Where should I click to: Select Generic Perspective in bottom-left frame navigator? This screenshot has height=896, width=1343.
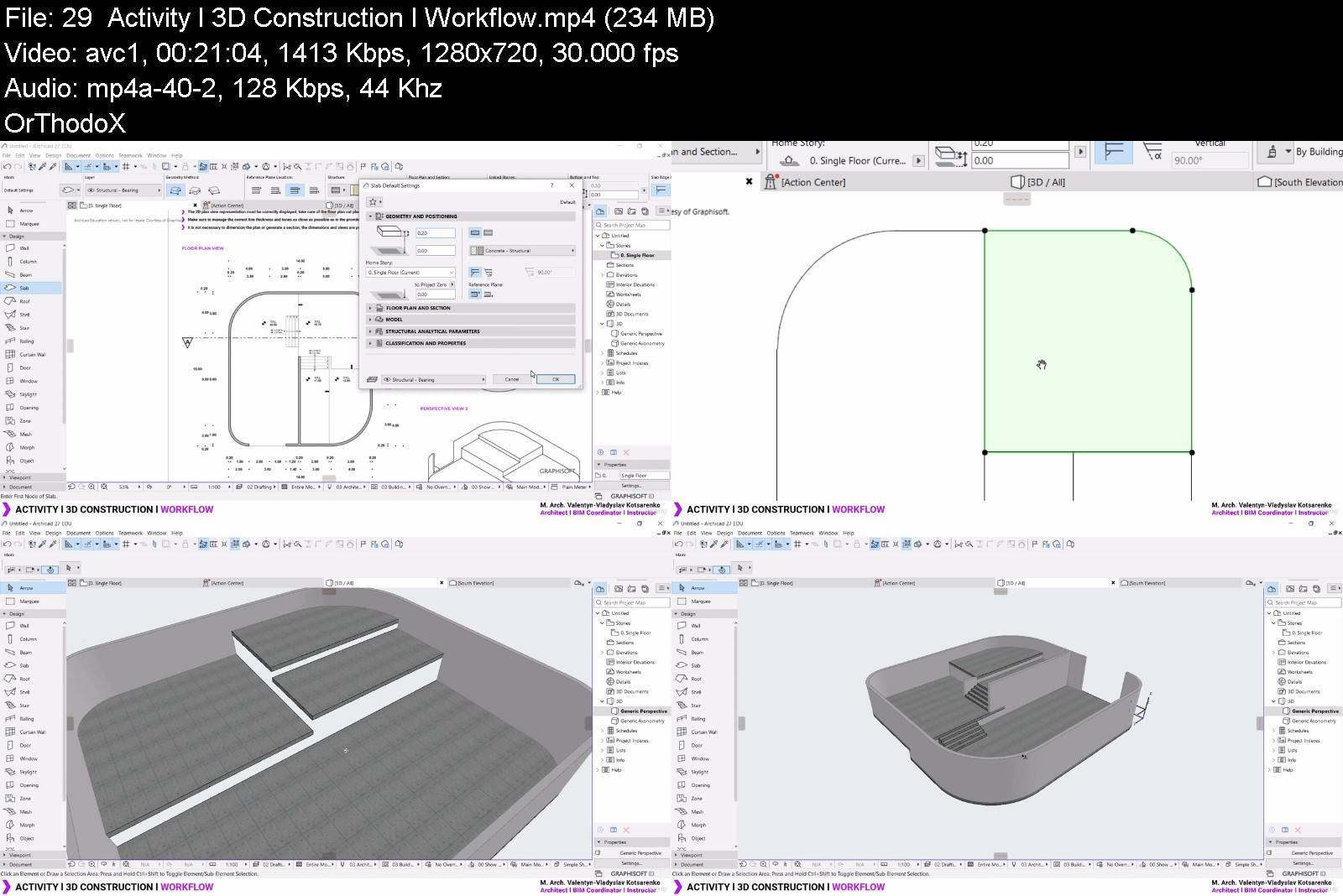pos(644,711)
